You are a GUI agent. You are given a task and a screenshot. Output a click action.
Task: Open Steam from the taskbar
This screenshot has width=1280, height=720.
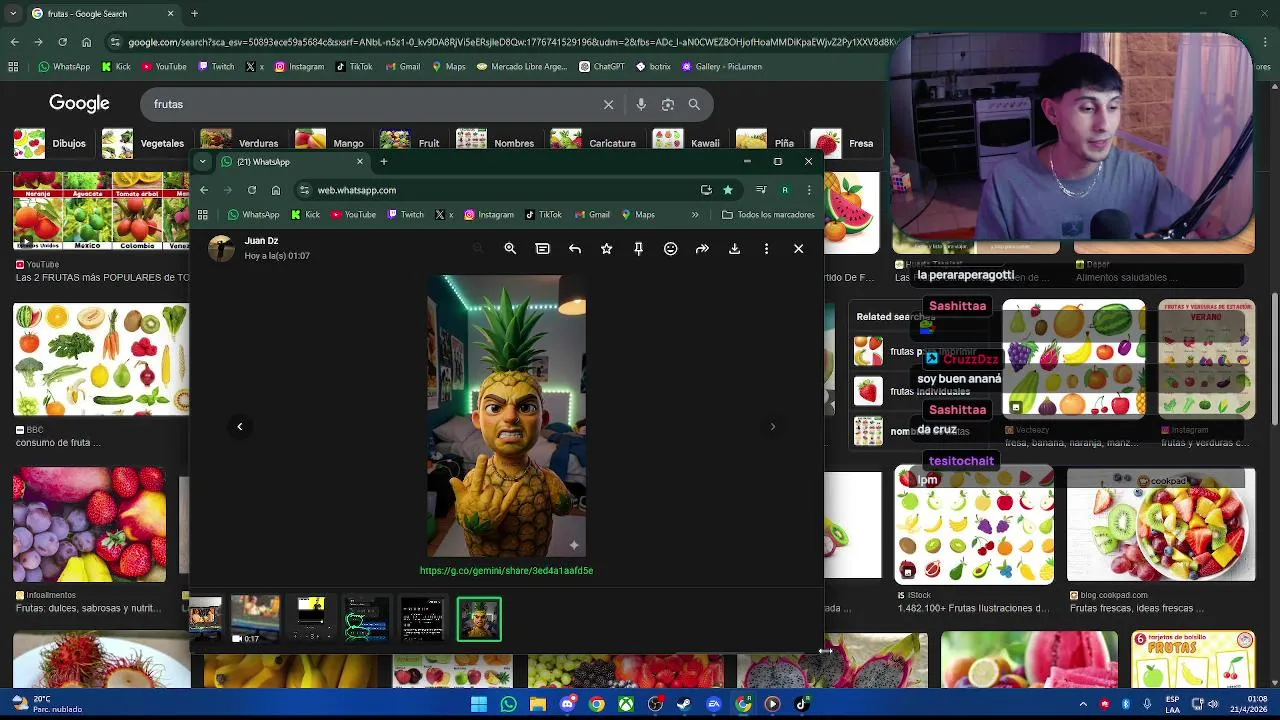click(684, 704)
